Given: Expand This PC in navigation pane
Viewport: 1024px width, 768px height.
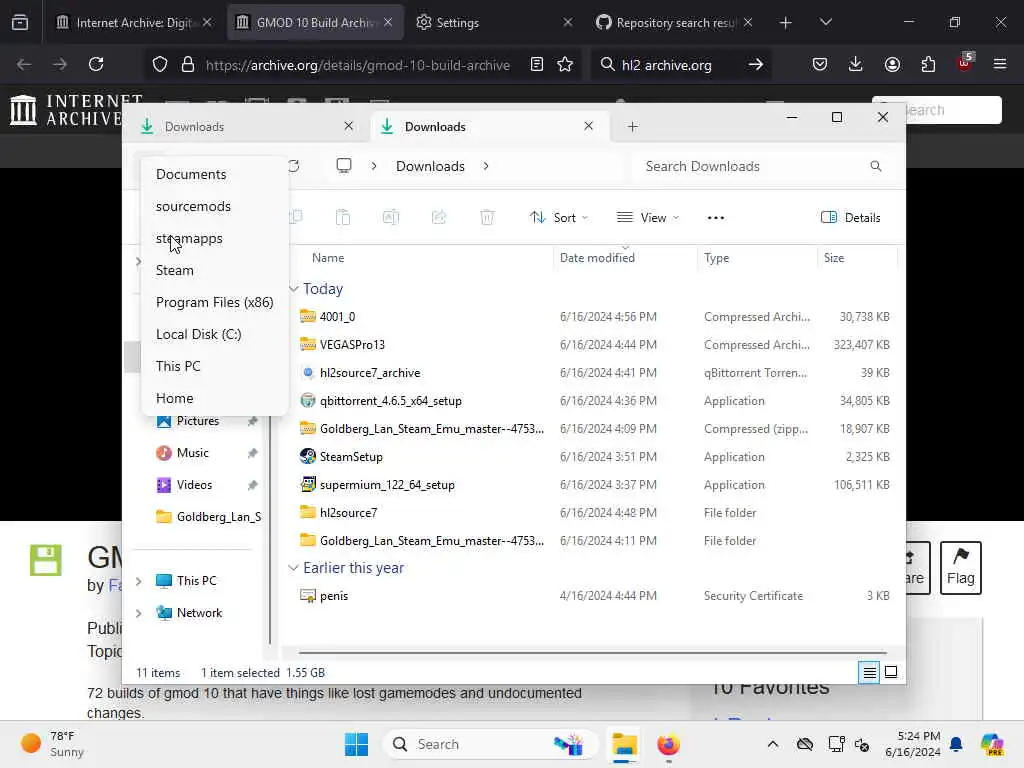Looking at the screenshot, I should tap(138, 581).
